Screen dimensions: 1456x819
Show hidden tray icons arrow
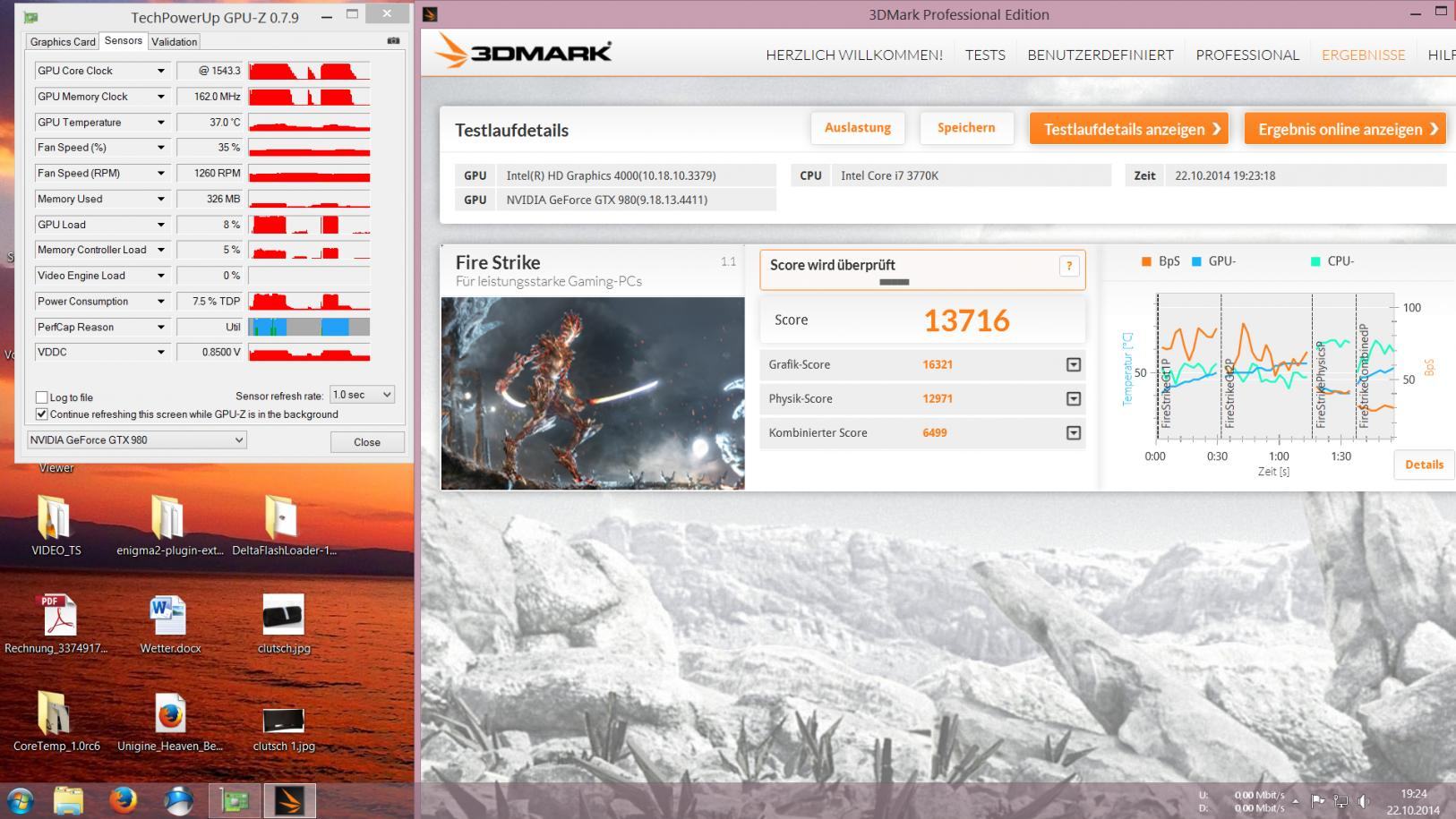coord(1295,801)
